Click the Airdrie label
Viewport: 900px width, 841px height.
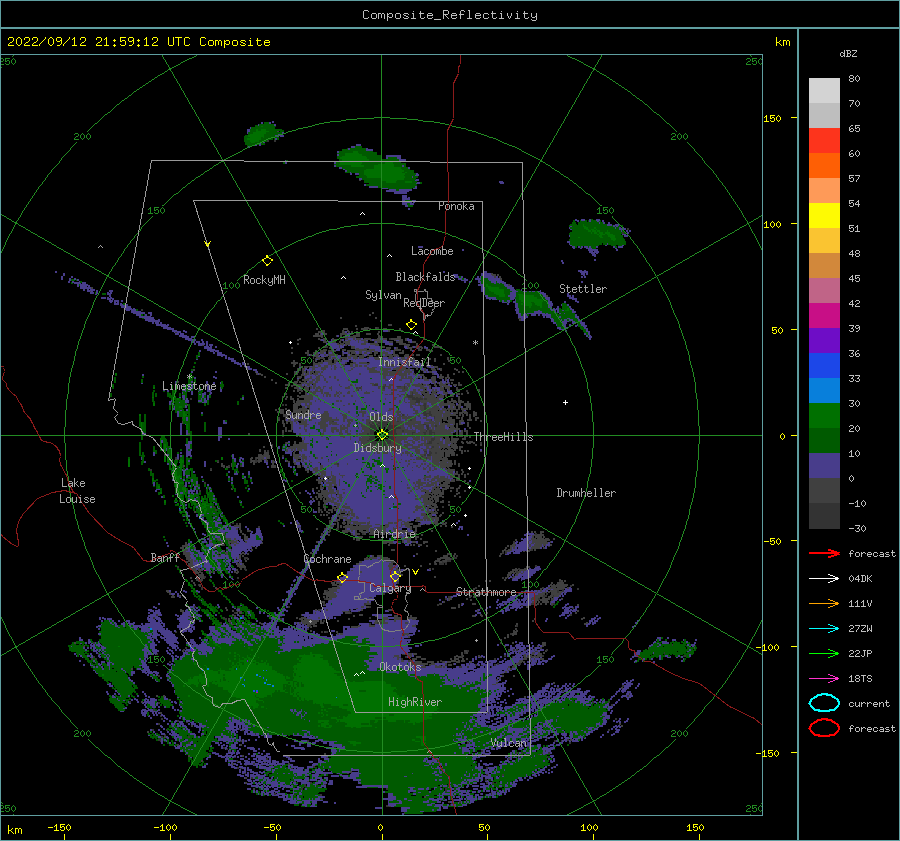tap(394, 534)
